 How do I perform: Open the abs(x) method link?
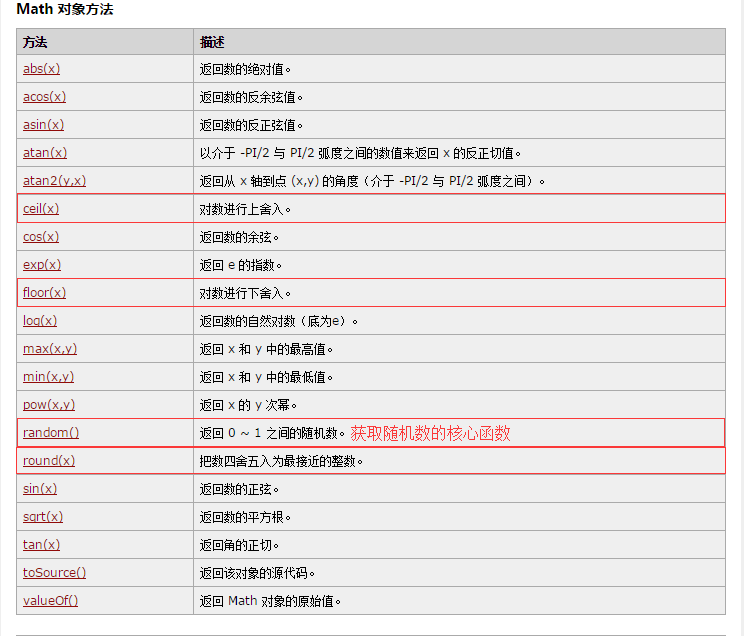41,69
